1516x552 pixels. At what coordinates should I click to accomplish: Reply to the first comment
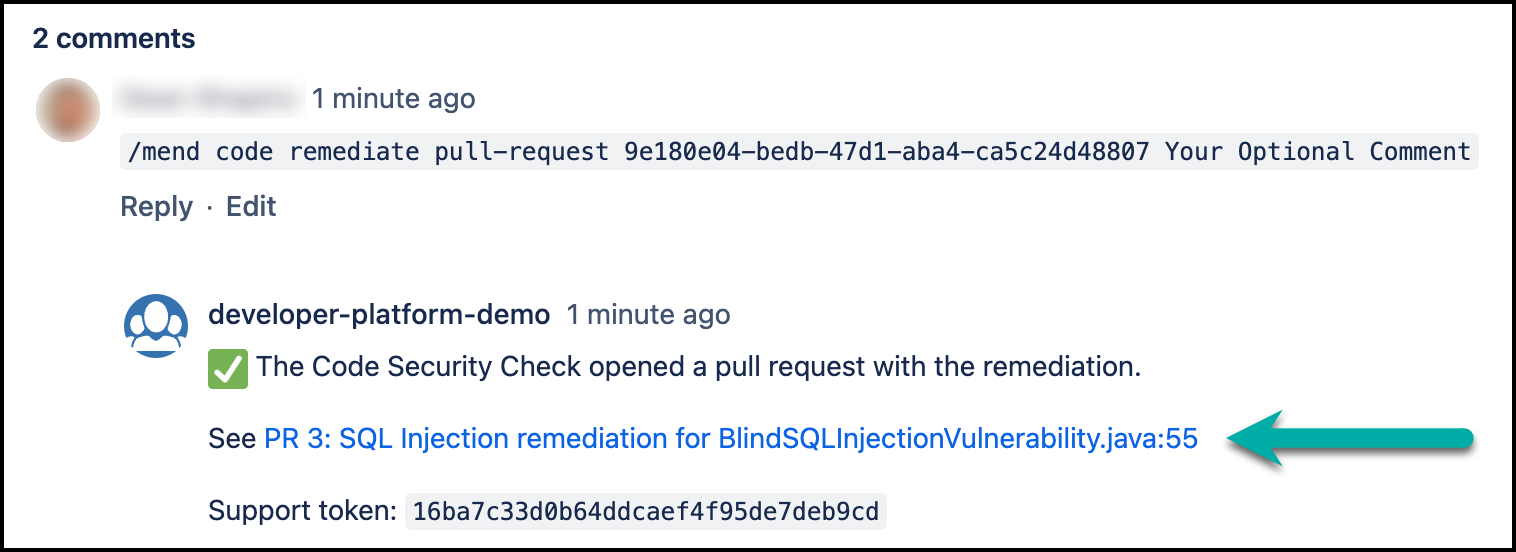click(x=156, y=207)
